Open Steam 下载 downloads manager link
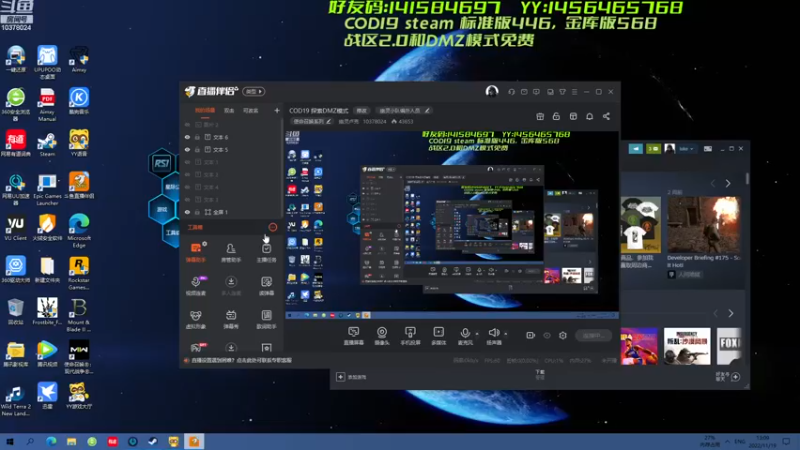The height and width of the screenshot is (450, 800). click(x=540, y=374)
